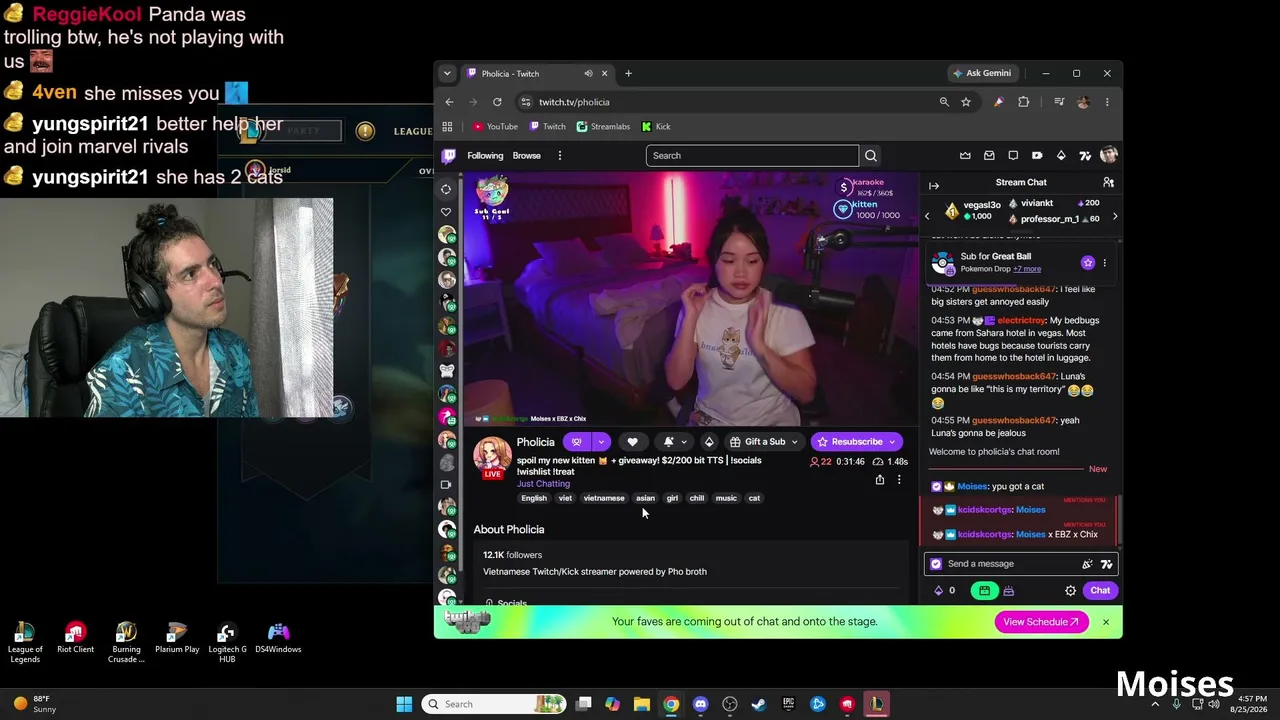
Task: Open the Just Chatting category link
Action: pyautogui.click(x=543, y=484)
